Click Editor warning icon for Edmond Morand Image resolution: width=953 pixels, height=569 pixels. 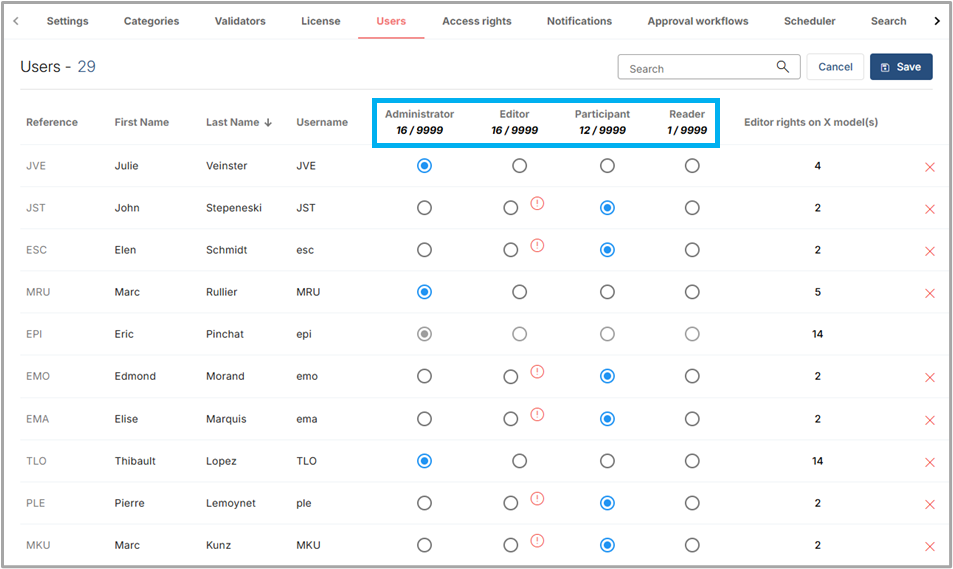[537, 372]
